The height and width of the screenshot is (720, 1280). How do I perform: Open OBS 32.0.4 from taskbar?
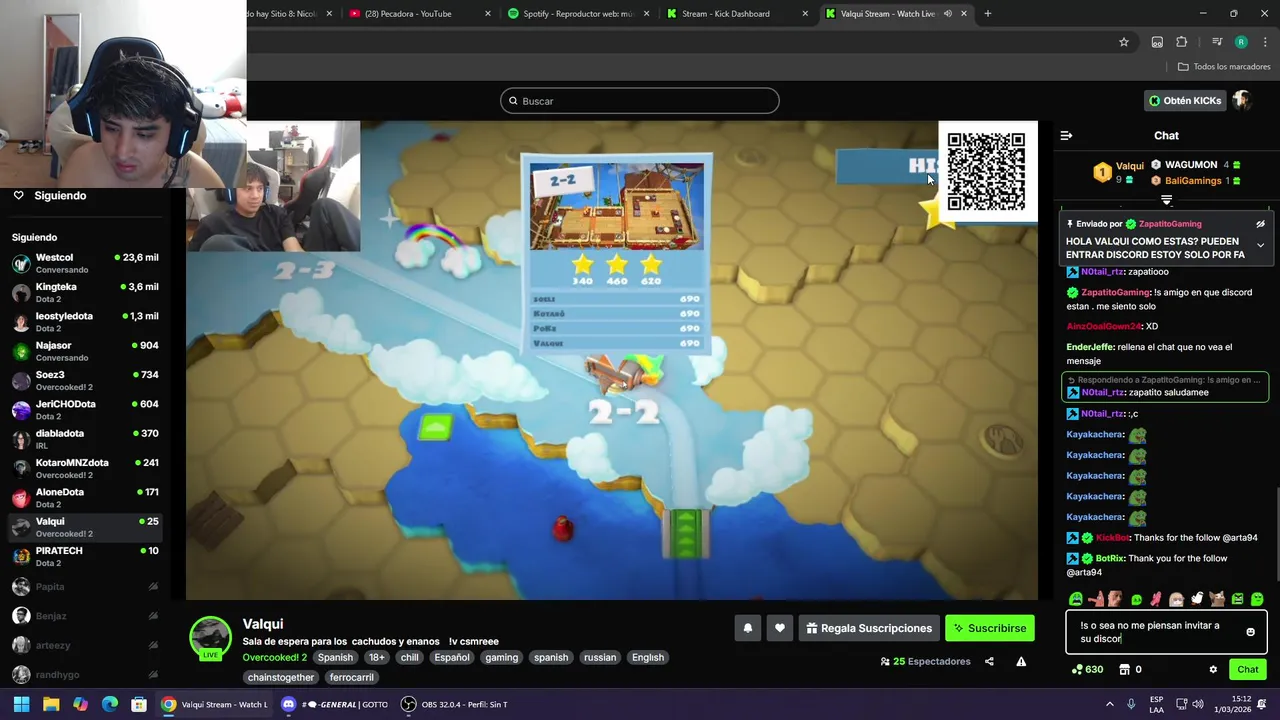coord(455,705)
